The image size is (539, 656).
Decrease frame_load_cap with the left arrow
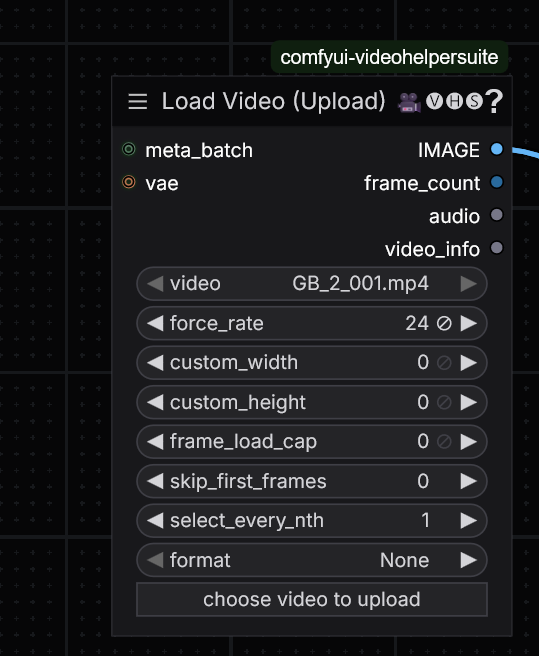(155, 442)
